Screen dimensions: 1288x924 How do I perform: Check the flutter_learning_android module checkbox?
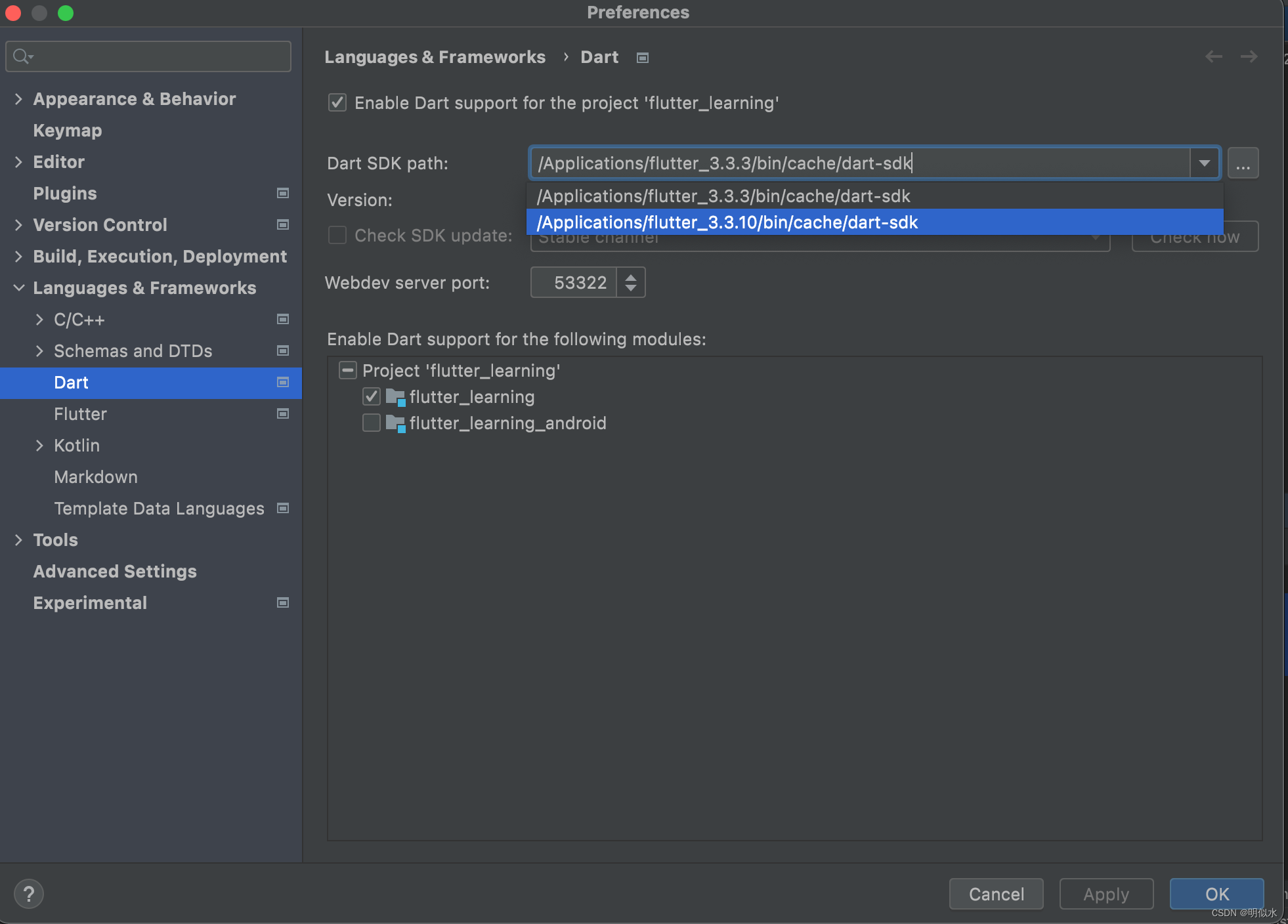pos(372,423)
